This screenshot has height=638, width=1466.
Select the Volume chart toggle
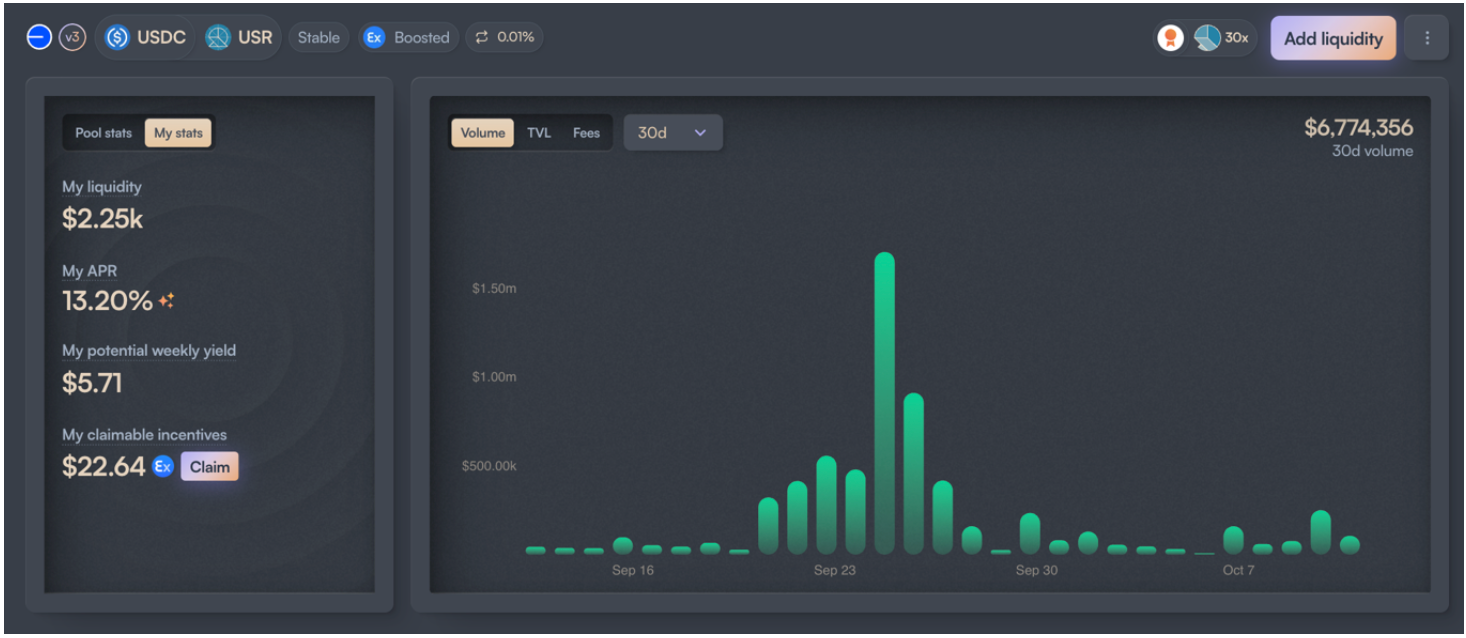[482, 133]
